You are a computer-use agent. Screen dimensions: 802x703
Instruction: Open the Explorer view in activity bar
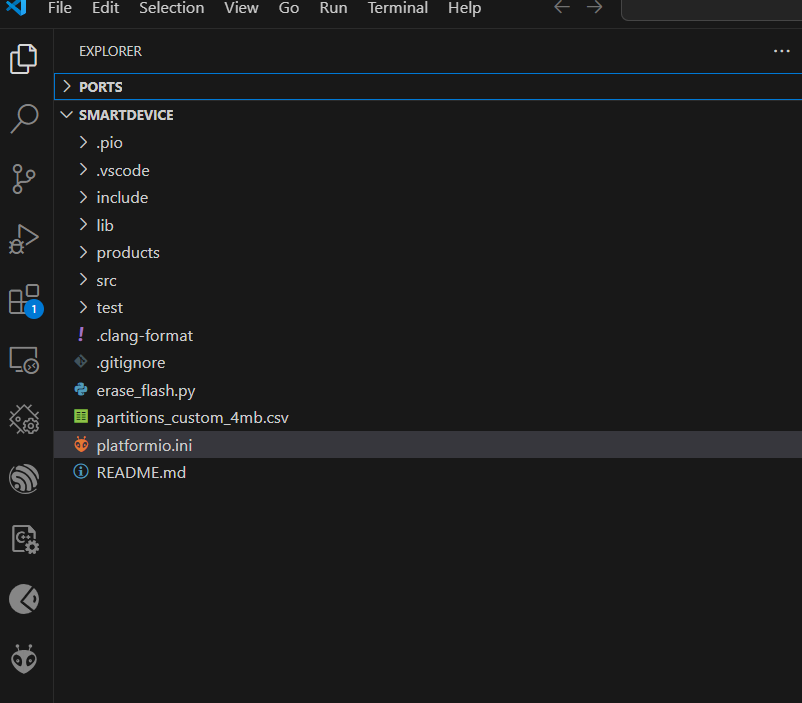24,59
